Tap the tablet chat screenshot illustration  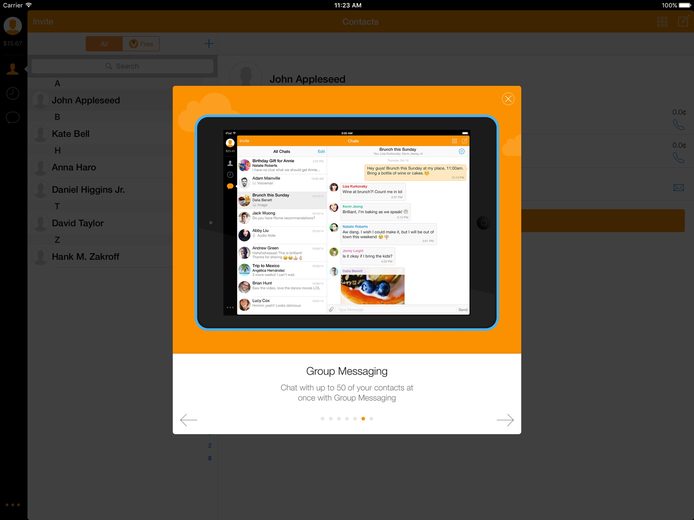(x=347, y=223)
